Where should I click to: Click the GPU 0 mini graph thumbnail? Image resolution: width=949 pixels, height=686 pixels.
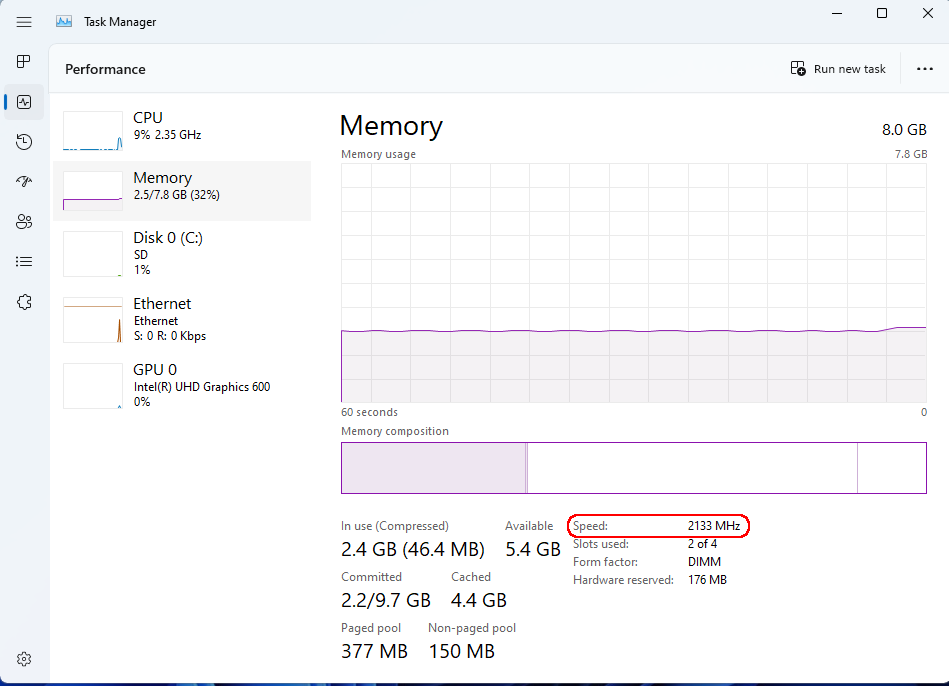(x=93, y=386)
